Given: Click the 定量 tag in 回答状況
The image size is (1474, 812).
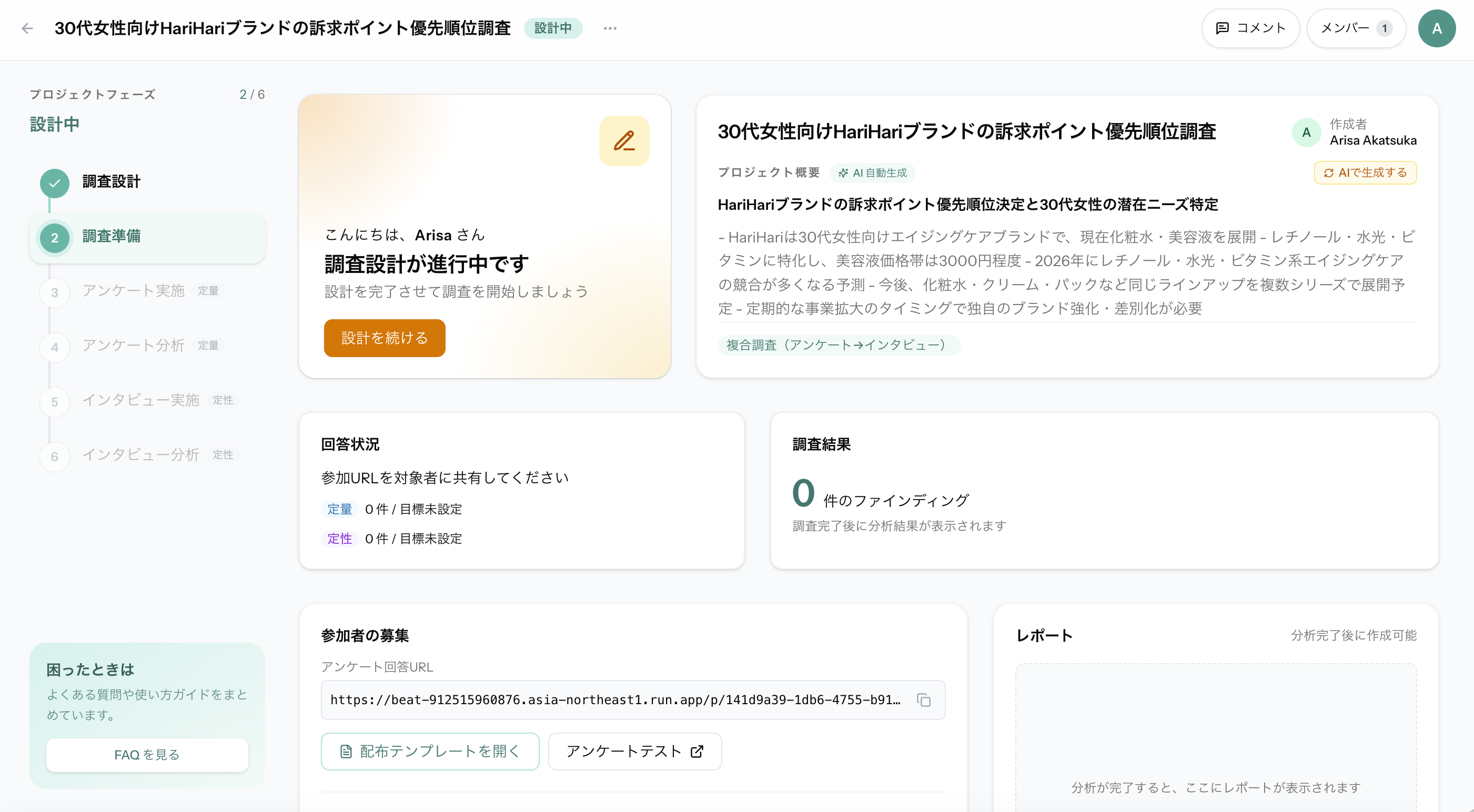Looking at the screenshot, I should (339, 509).
